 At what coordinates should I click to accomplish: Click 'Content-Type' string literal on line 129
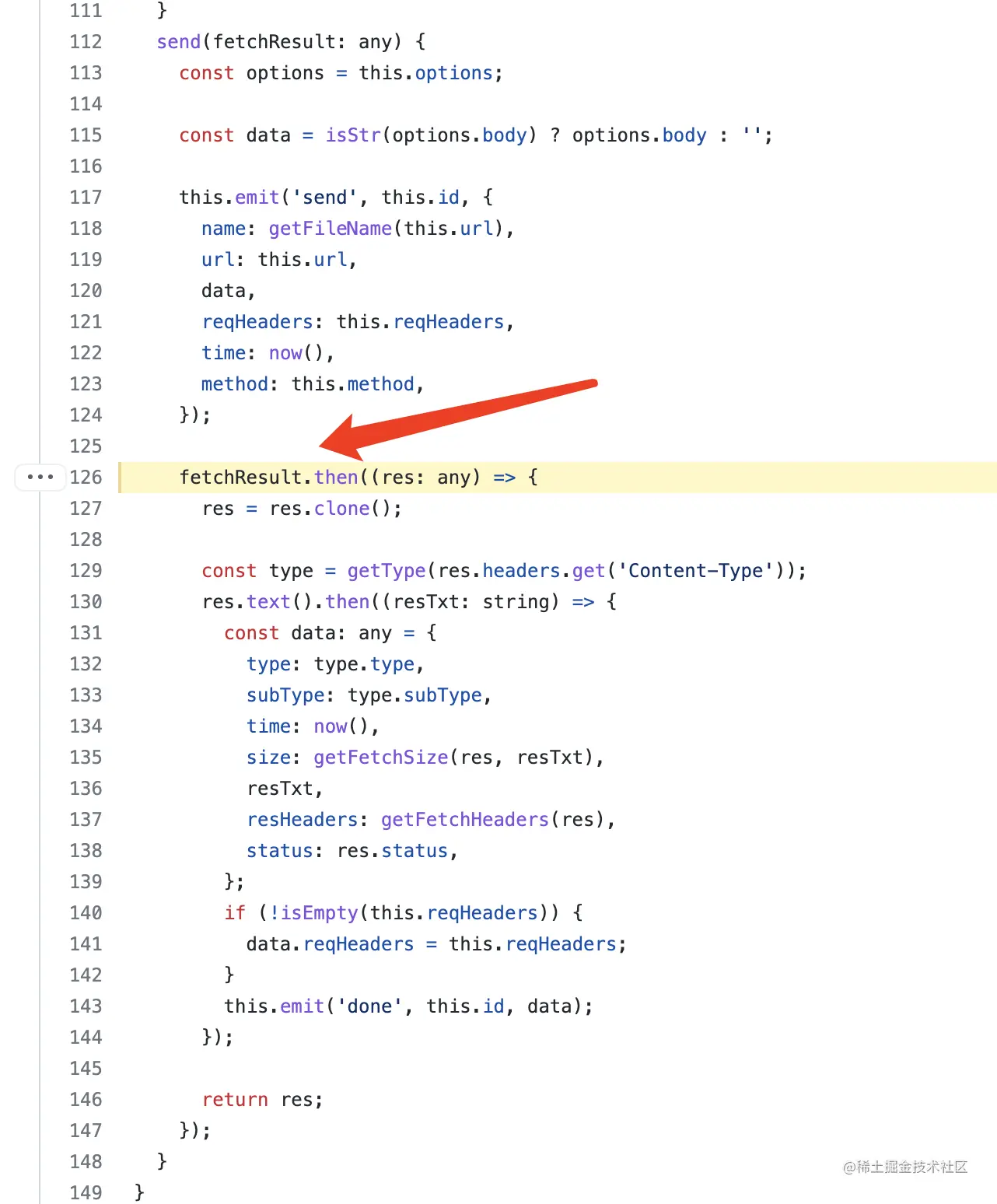point(695,570)
